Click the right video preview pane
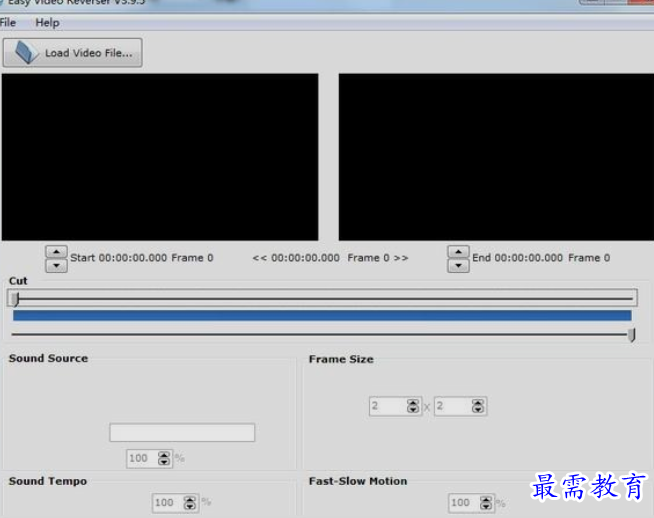The height and width of the screenshot is (518, 654). [x=496, y=157]
